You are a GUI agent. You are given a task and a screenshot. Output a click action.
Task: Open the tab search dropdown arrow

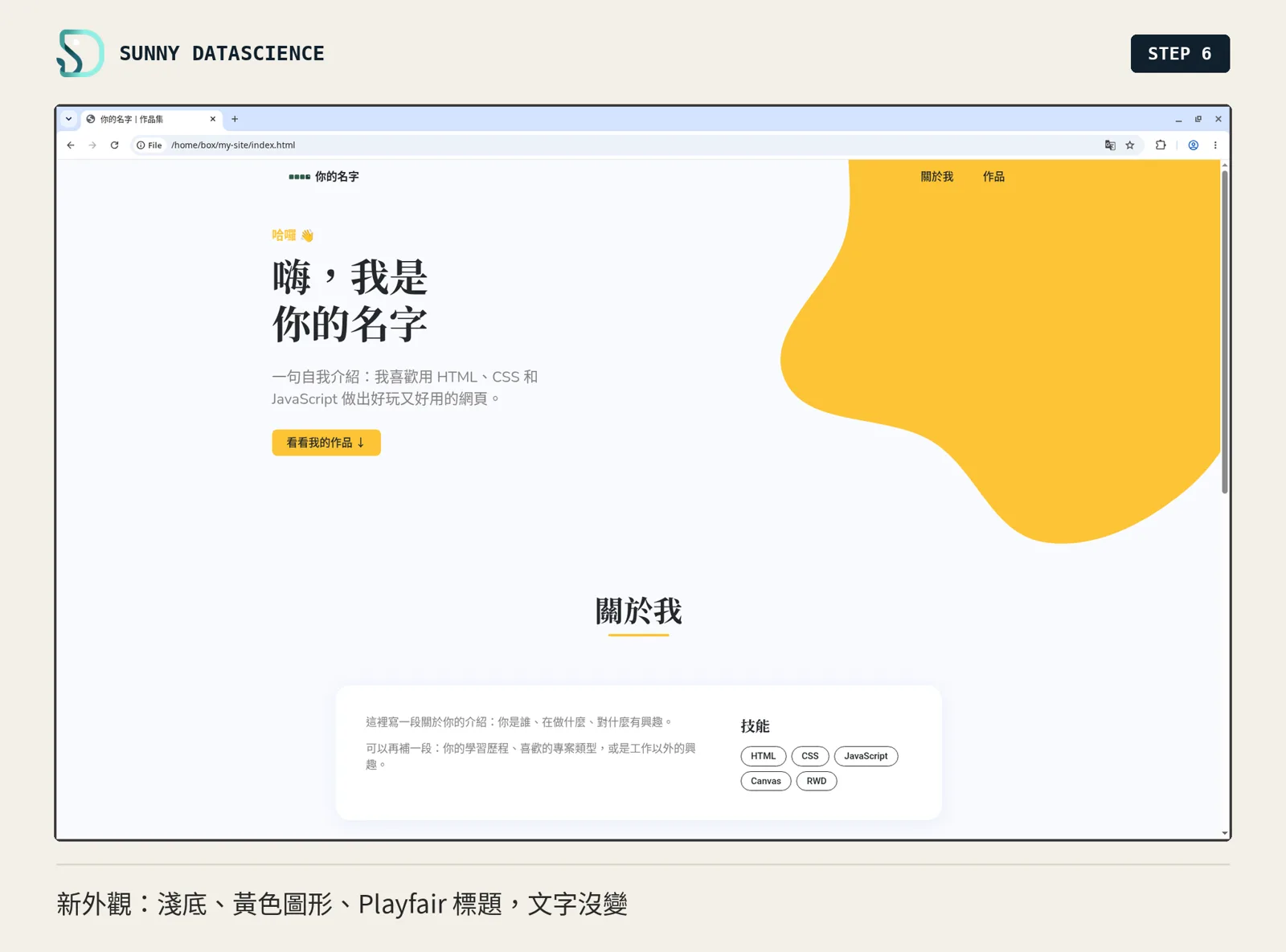[69, 119]
